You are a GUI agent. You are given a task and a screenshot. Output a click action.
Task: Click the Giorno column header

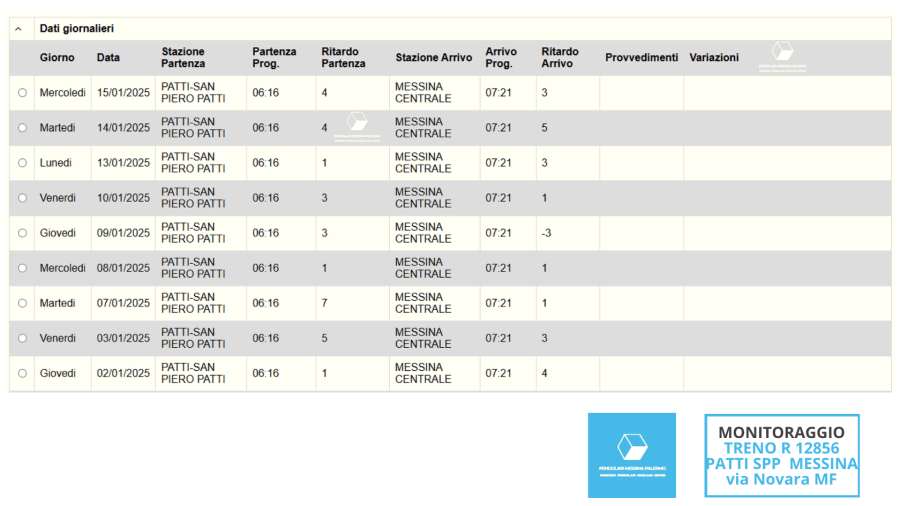(x=57, y=58)
